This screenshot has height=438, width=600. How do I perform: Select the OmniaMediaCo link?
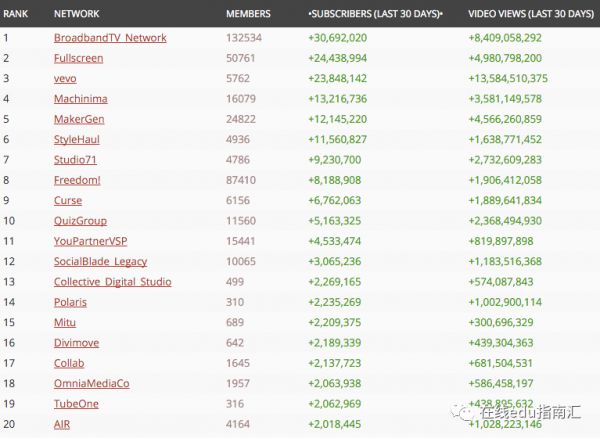pos(91,383)
